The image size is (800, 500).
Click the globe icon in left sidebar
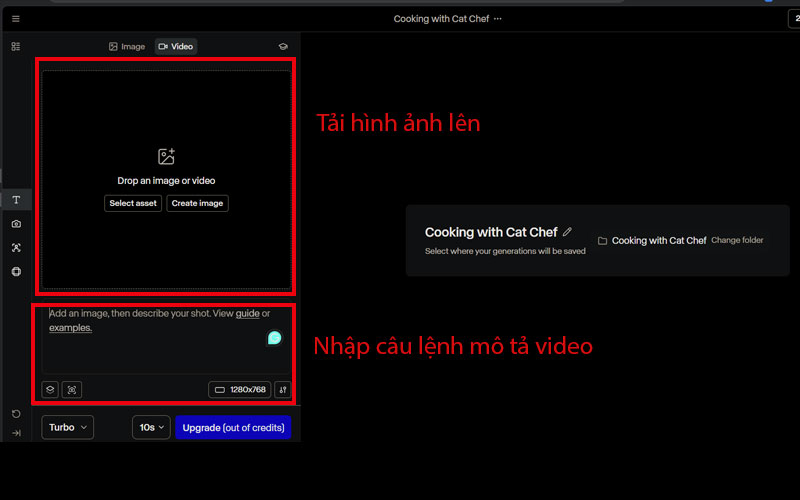16,272
